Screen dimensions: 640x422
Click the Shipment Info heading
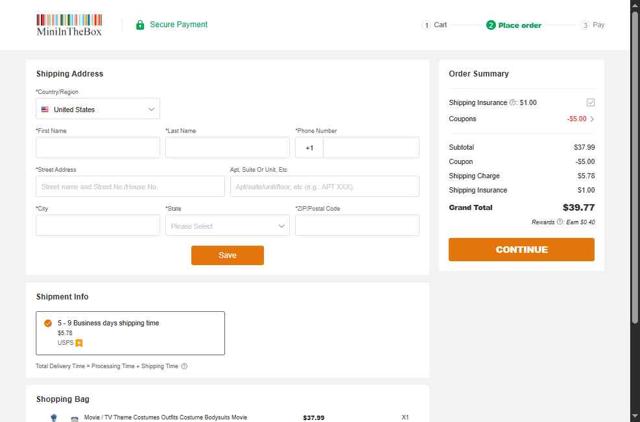pyautogui.click(x=62, y=297)
